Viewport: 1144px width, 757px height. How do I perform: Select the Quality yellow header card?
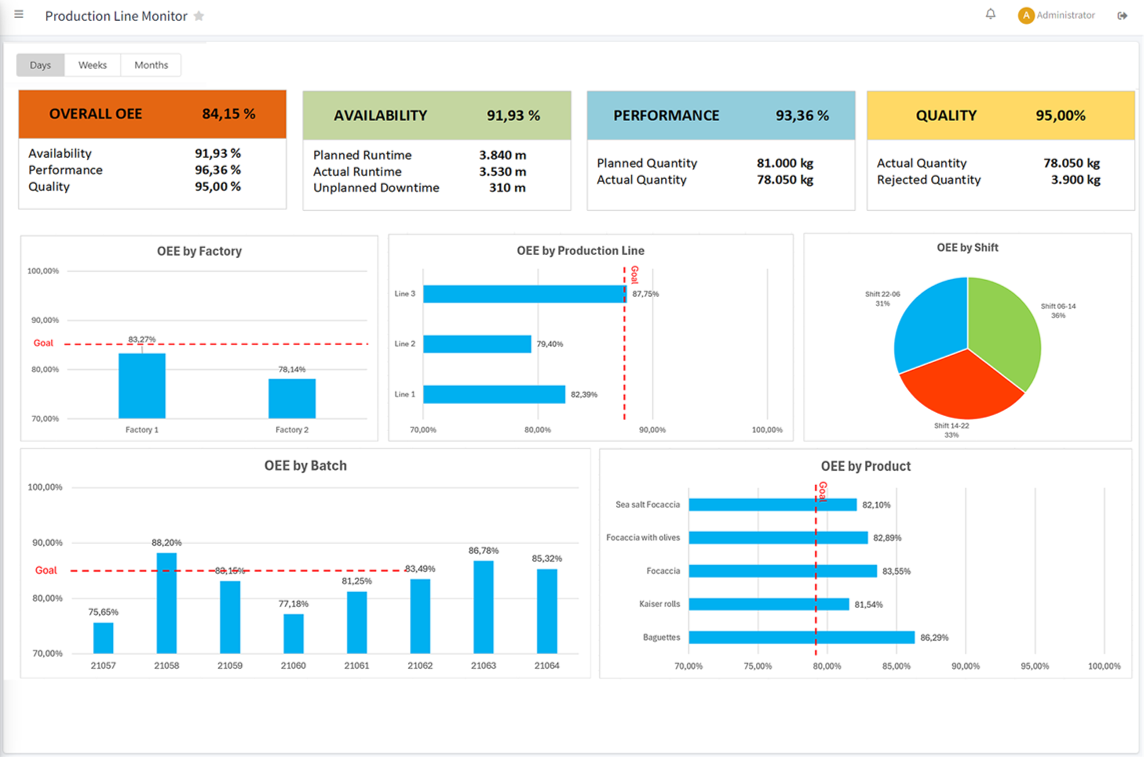tap(1000, 115)
